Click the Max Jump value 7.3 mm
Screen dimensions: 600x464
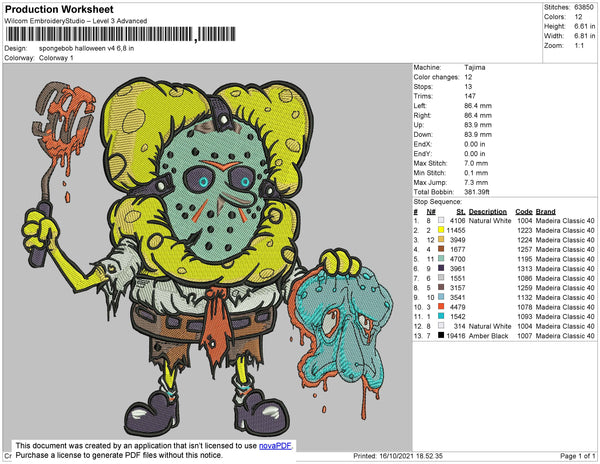tap(476, 182)
